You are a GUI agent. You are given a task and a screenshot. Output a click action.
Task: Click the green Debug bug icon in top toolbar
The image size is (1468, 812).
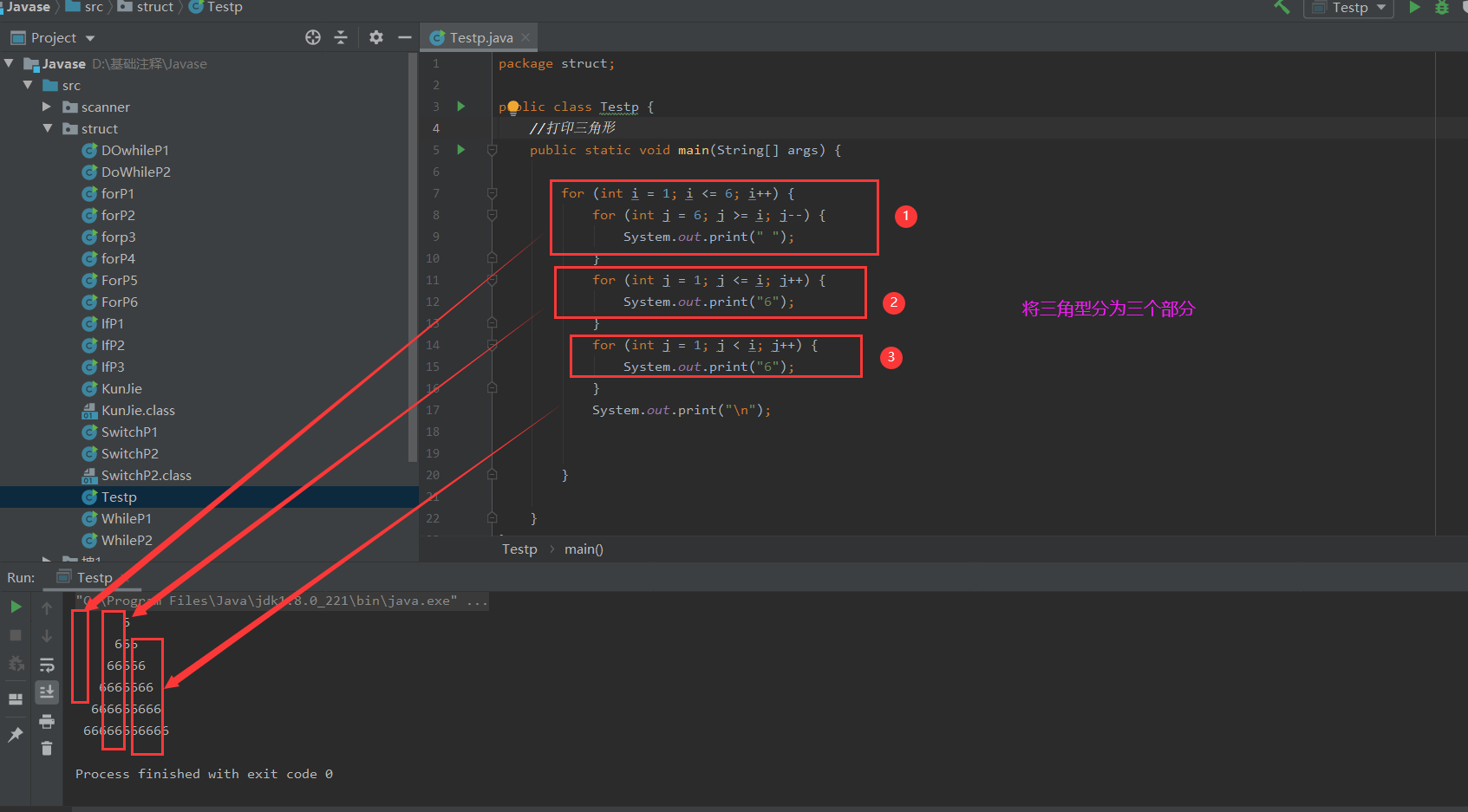[1442, 8]
